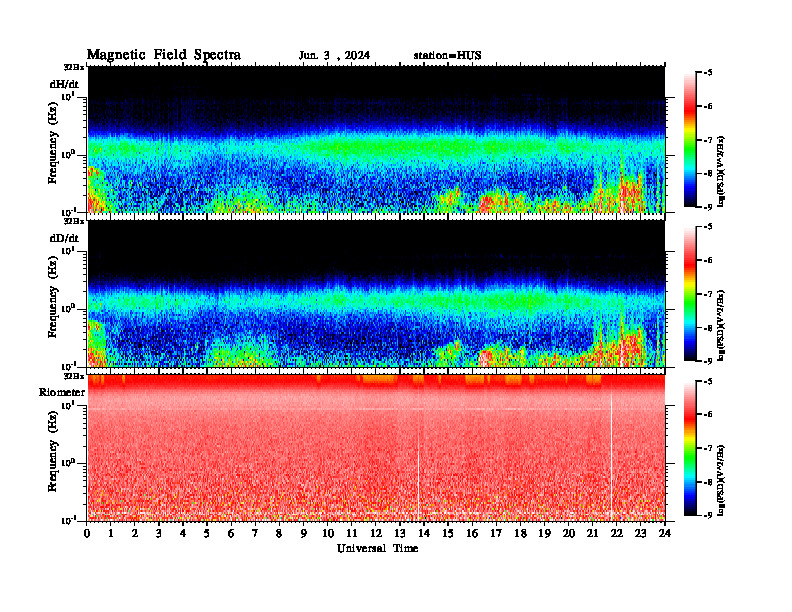Click hour "0" on the Universal Time axis

tap(87, 534)
